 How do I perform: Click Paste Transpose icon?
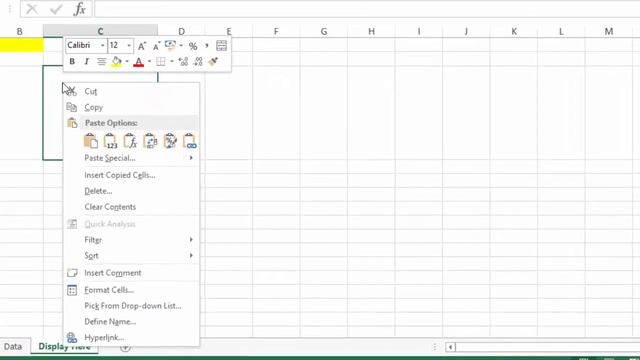point(150,141)
